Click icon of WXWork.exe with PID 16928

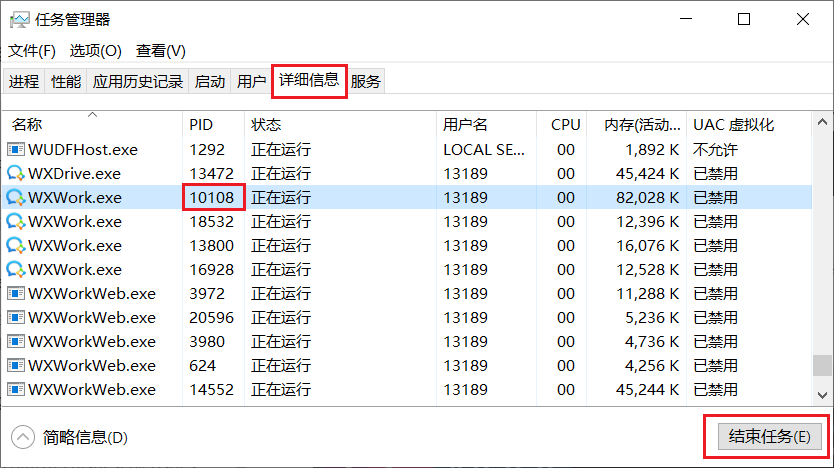click(16, 269)
